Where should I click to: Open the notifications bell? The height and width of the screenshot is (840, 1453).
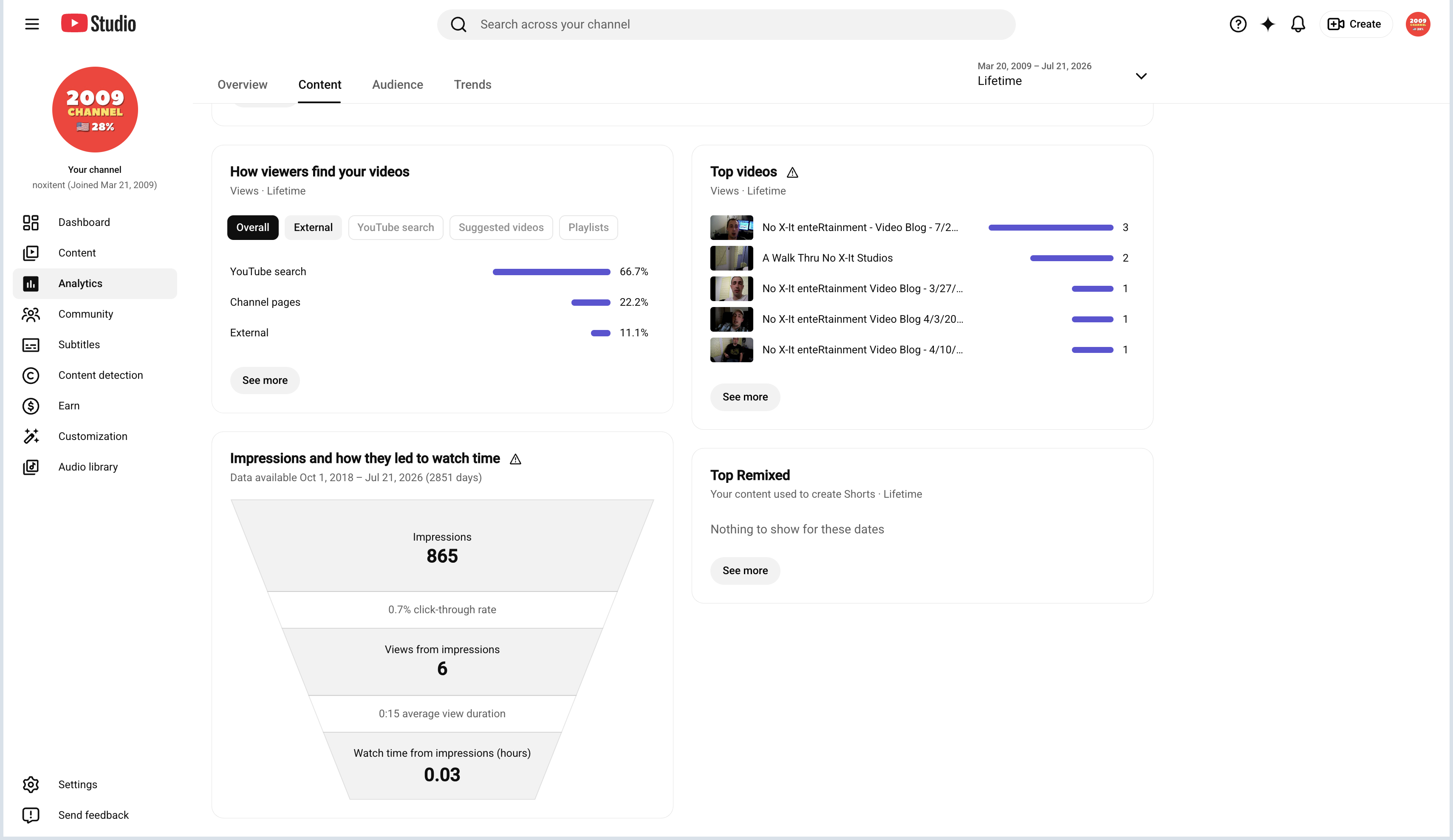point(1298,24)
